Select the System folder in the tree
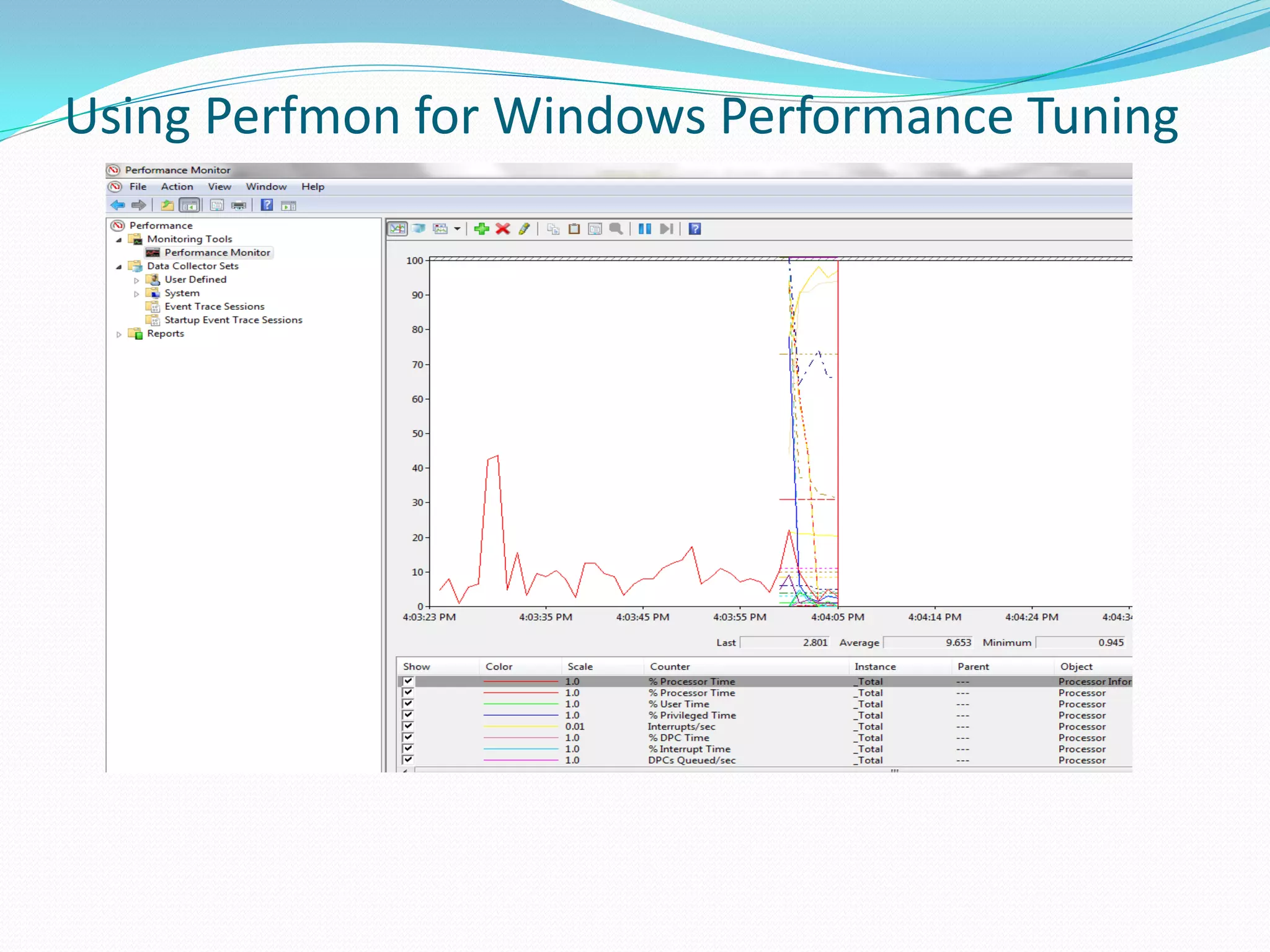The image size is (1270, 952). (x=182, y=293)
